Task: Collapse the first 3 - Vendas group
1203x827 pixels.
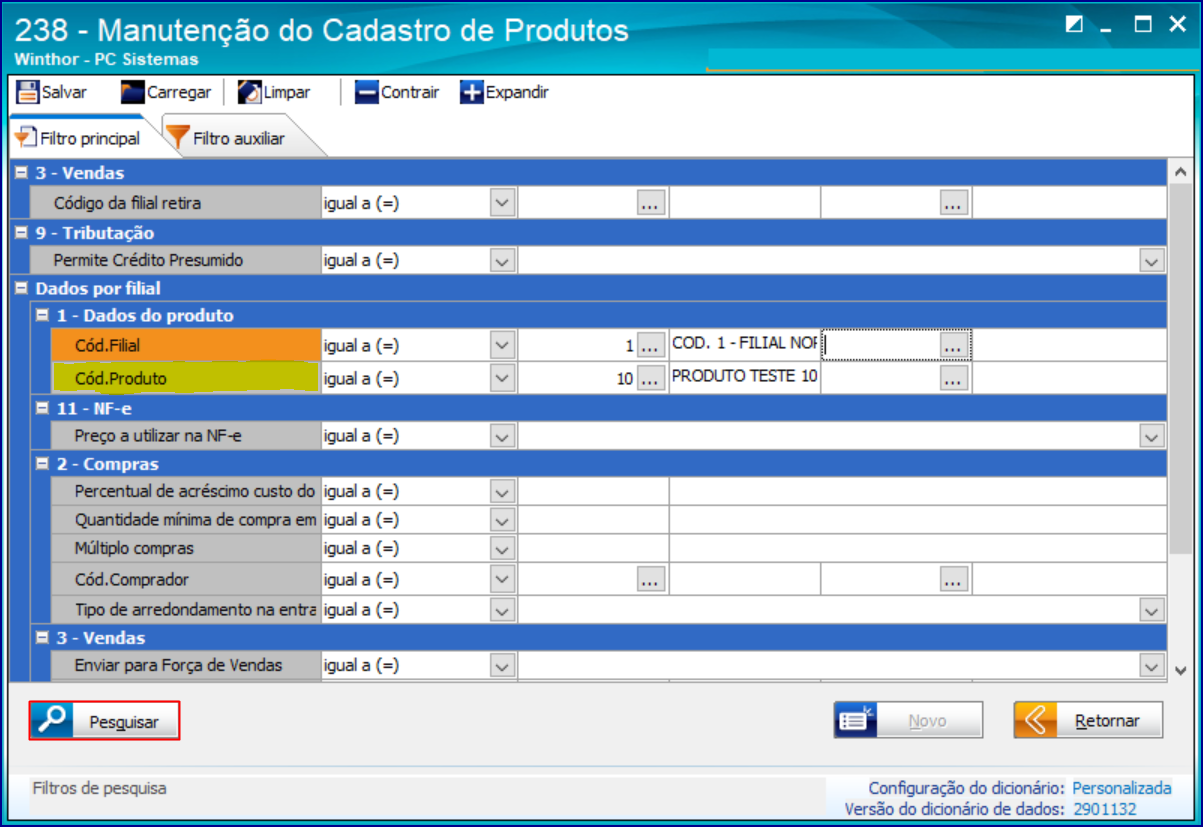Action: pyautogui.click(x=21, y=173)
